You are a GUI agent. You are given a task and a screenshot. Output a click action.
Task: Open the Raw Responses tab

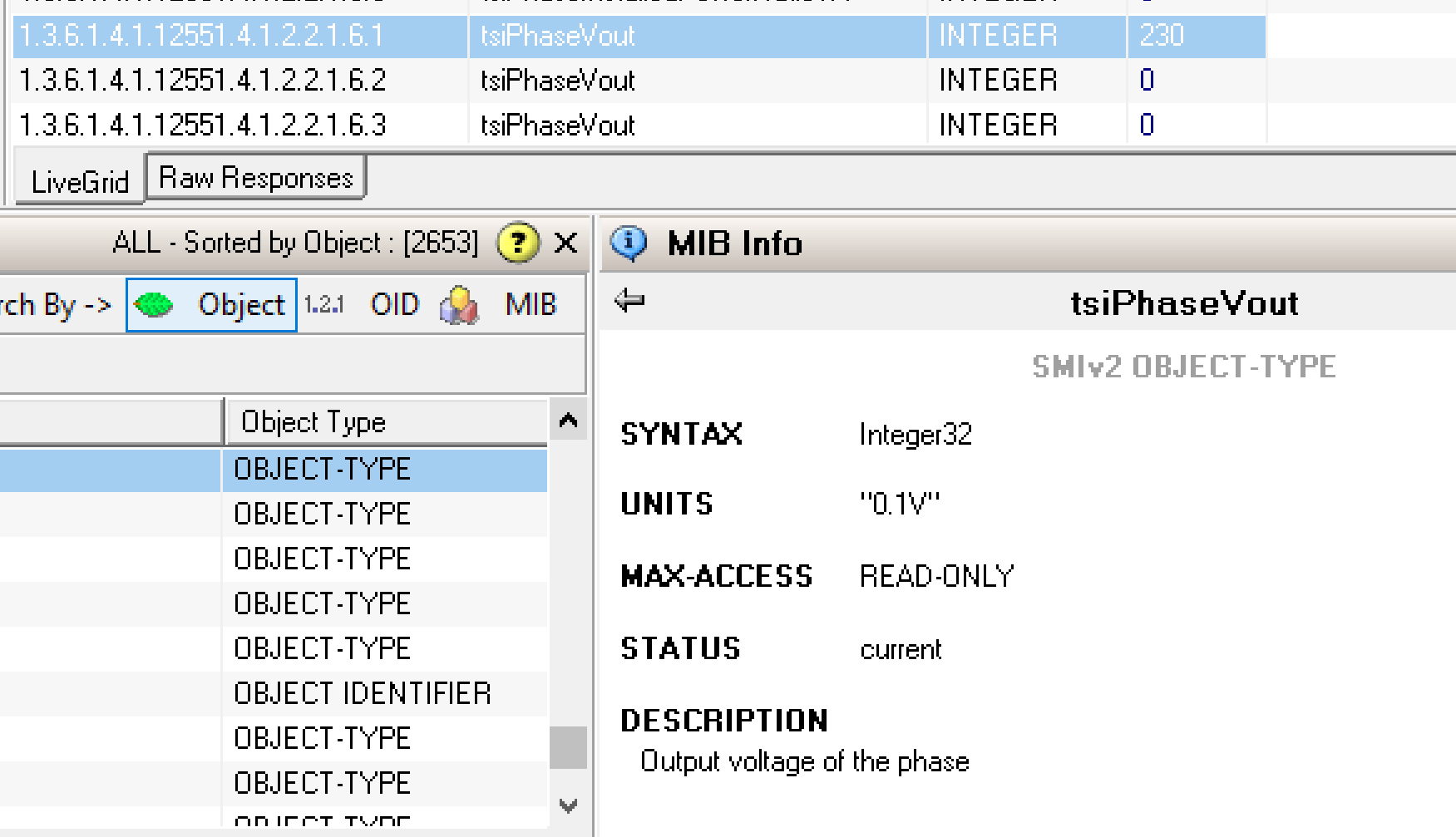point(256,177)
